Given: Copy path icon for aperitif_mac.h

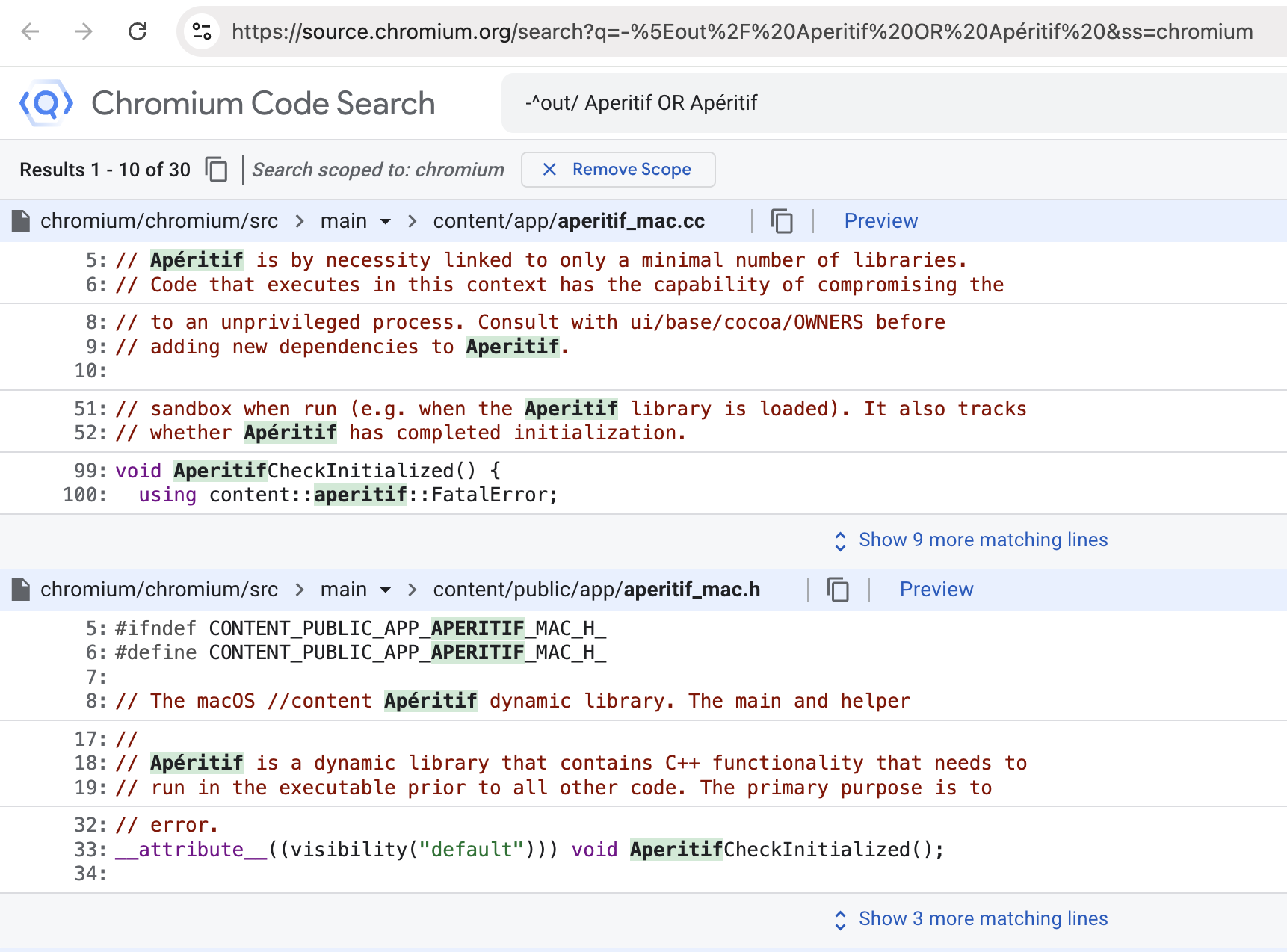Looking at the screenshot, I should pos(838,590).
